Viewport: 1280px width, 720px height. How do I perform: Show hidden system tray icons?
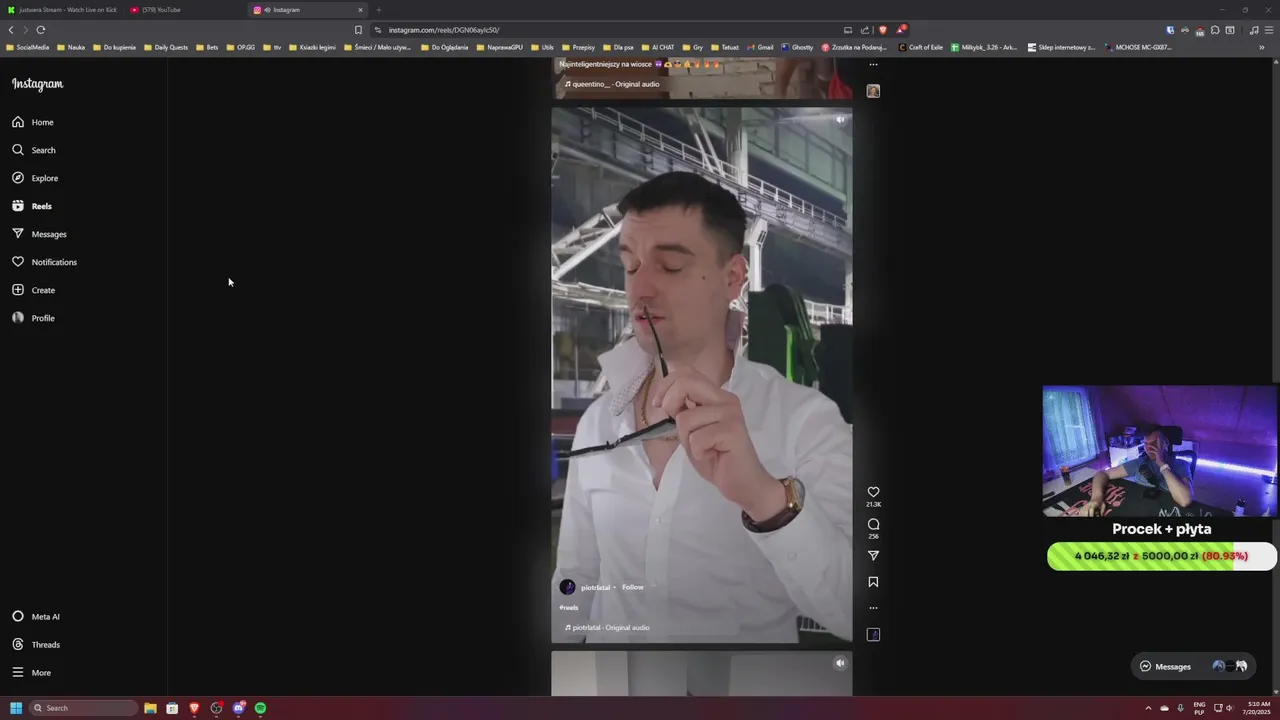click(1148, 708)
